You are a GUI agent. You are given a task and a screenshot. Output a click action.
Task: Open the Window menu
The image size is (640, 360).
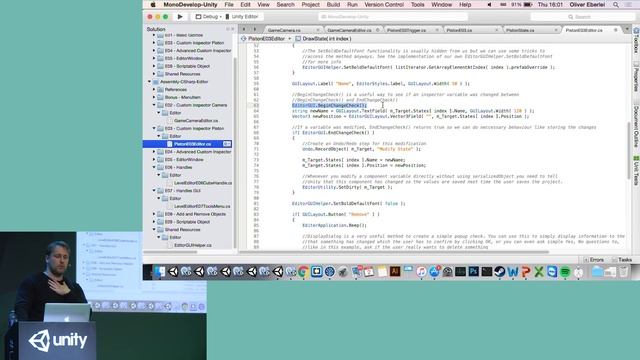441,4
